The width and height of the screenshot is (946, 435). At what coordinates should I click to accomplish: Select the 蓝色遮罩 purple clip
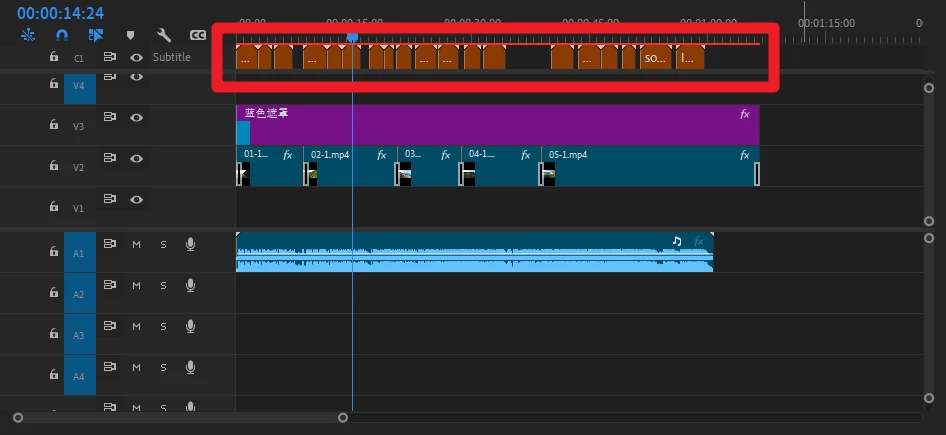click(x=498, y=125)
